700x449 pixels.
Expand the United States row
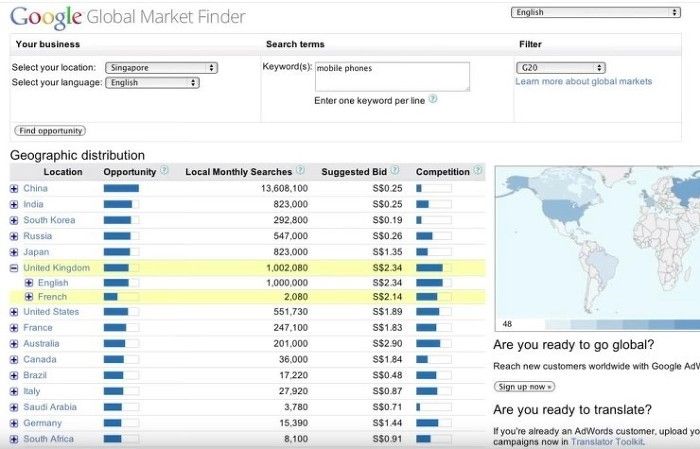[14, 312]
